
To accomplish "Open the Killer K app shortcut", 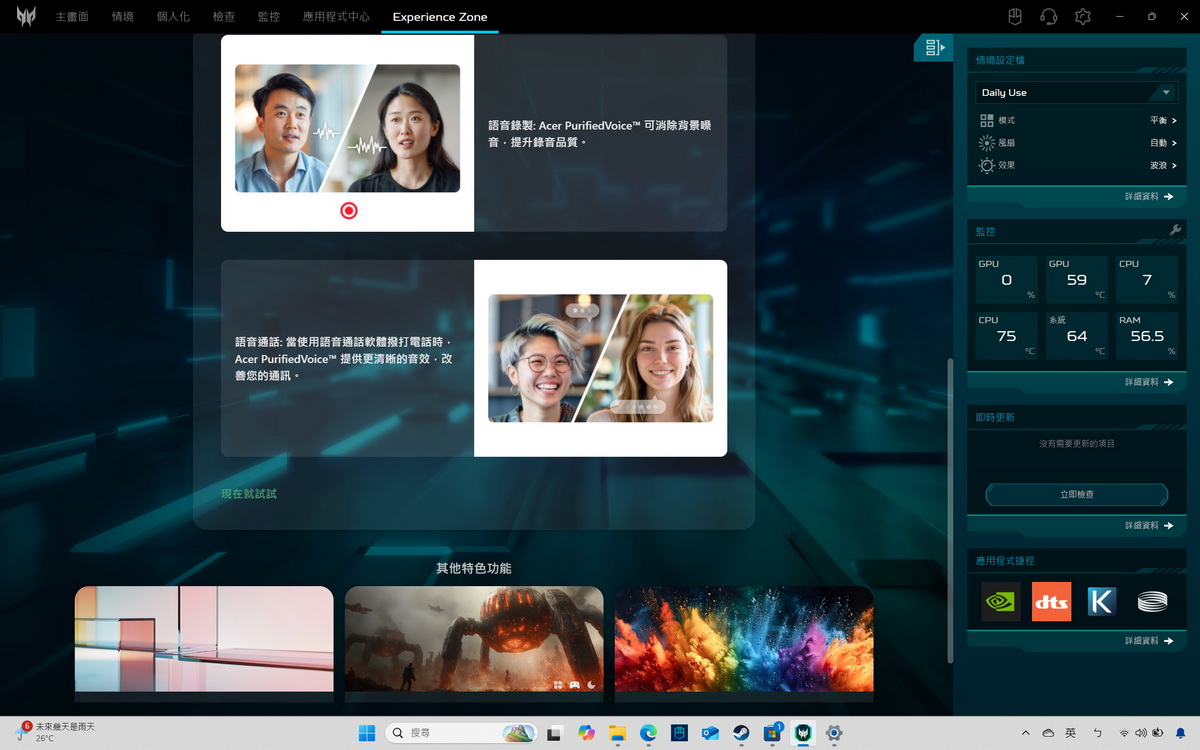I will (x=1102, y=601).
